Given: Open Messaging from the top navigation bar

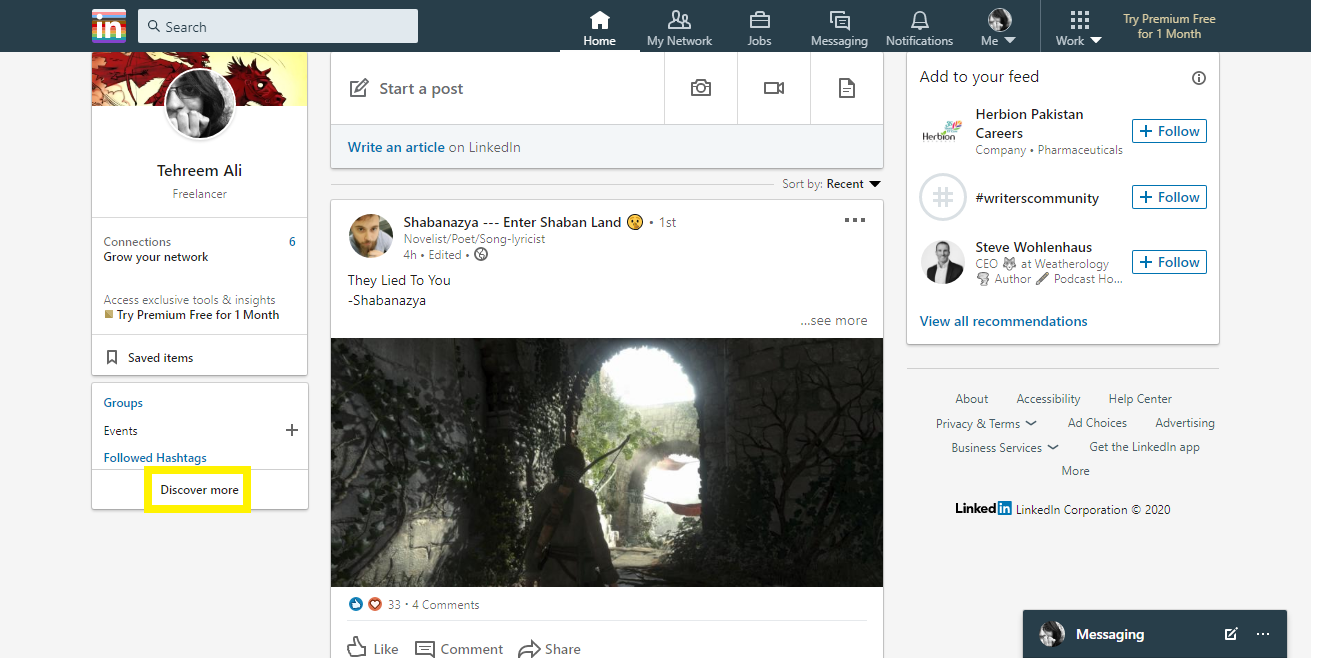Looking at the screenshot, I should 839,28.
